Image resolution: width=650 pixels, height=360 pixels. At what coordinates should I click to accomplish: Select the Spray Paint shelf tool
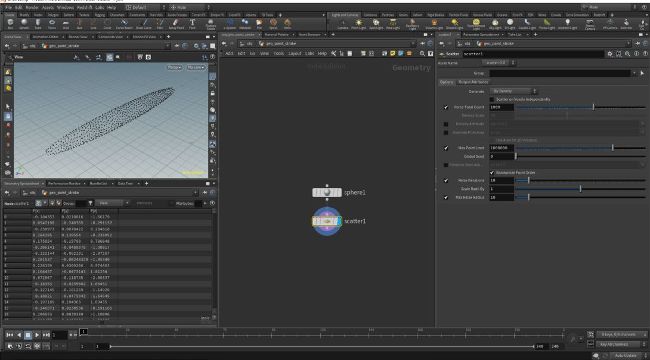click(176, 24)
